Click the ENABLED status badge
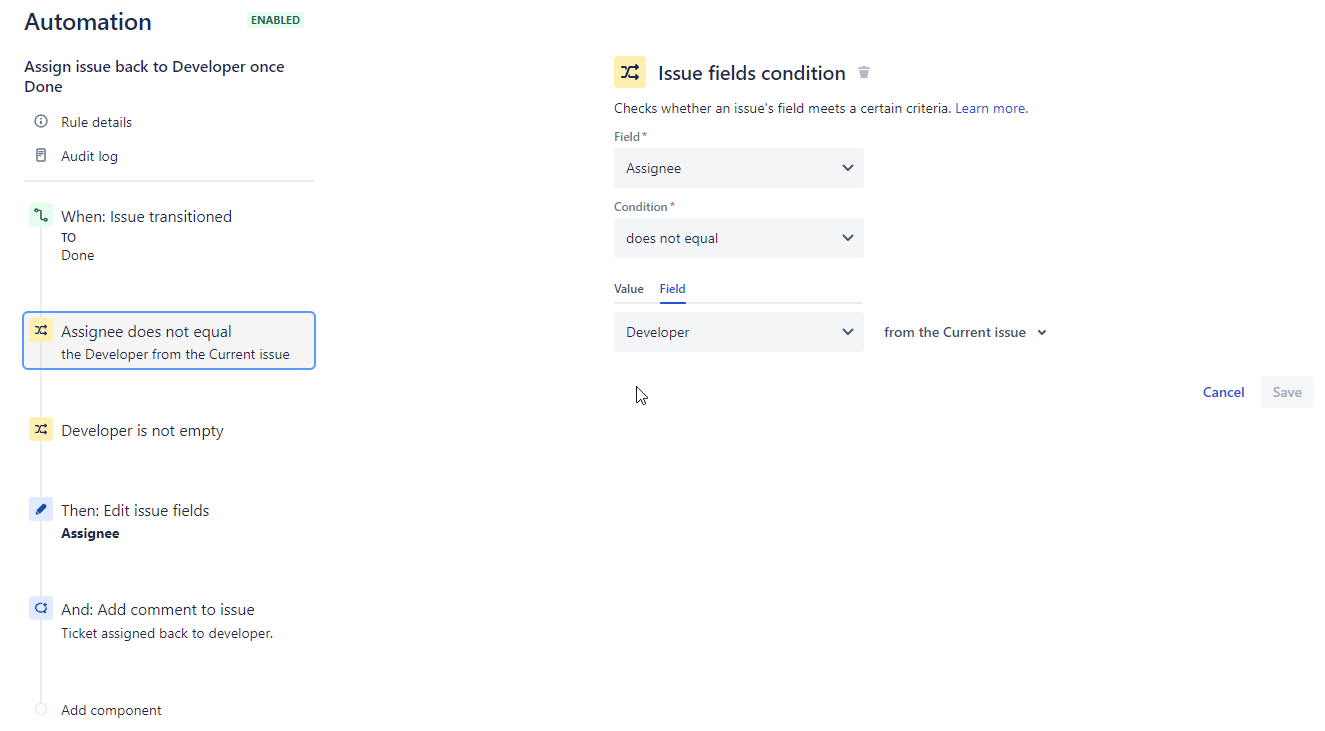This screenshot has height=731, width=1325. tap(275, 20)
